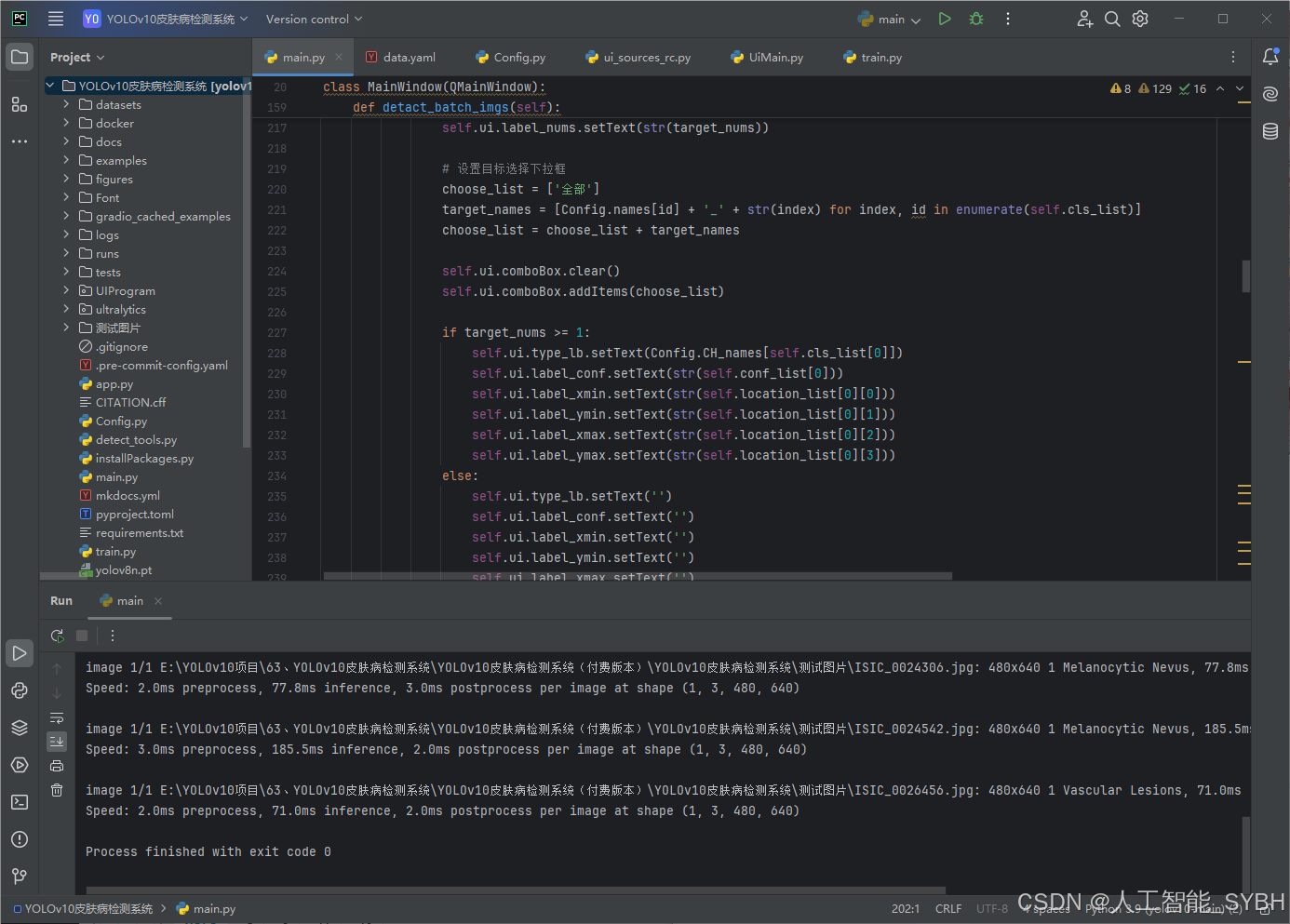
Task: Expand the docker folder
Action: point(66,123)
